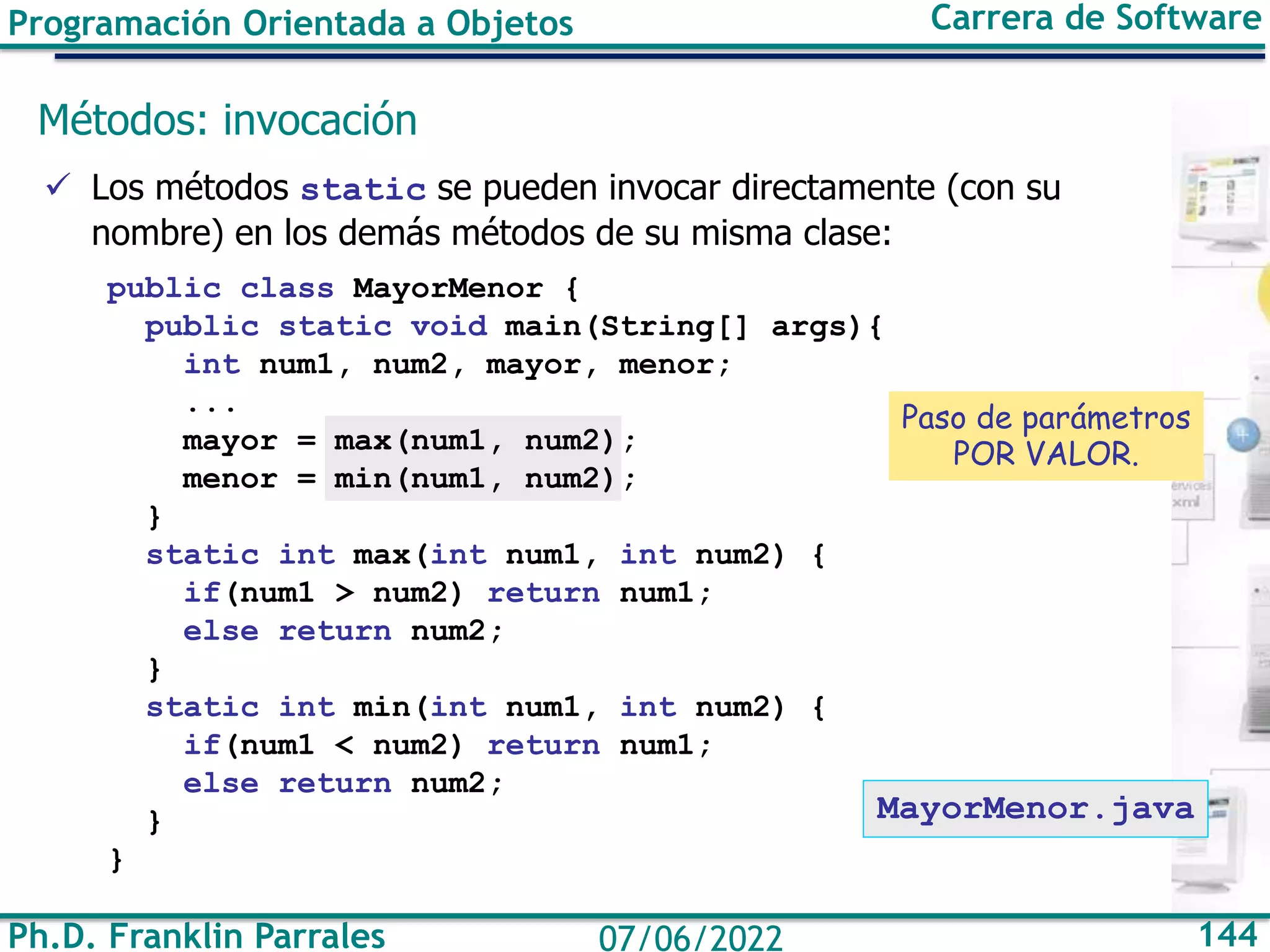Click the 'Programación Orientada a Objetos' header text
This screenshot has height=952, width=1270.
coord(290,24)
